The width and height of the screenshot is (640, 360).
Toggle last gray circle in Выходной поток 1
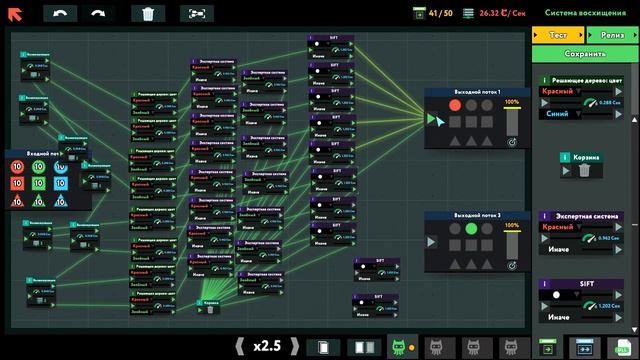click(x=487, y=105)
